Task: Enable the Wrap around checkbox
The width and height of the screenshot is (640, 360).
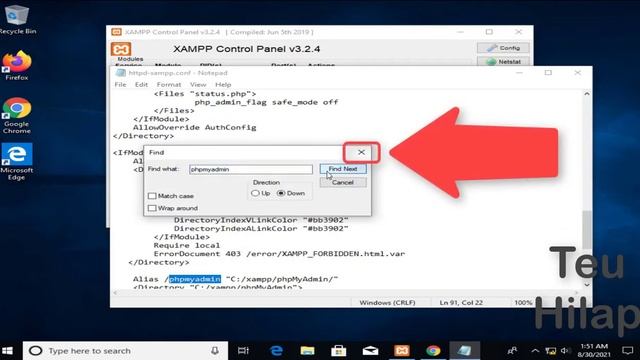Action: click(152, 208)
